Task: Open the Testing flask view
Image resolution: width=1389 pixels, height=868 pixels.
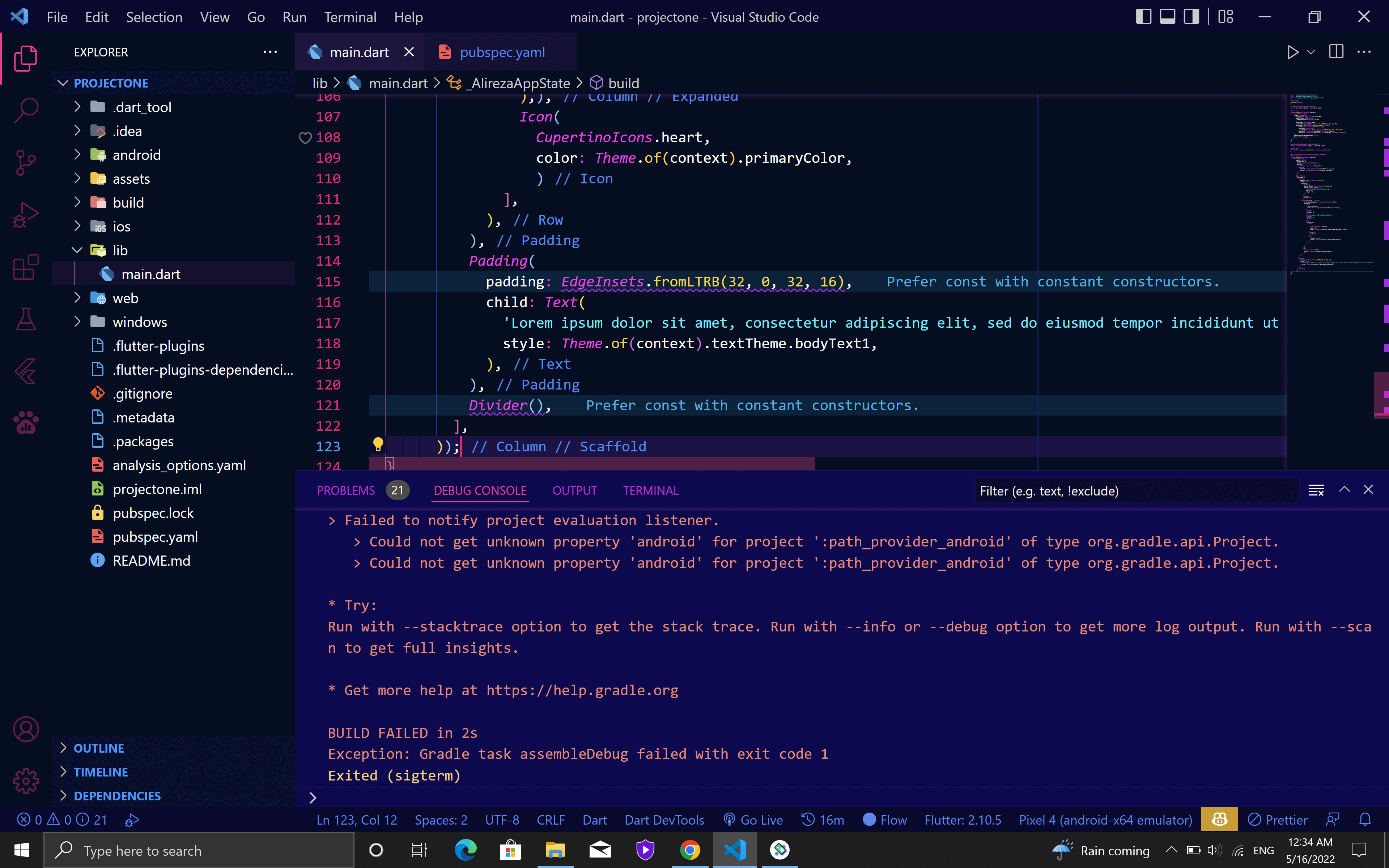Action: [x=26, y=319]
